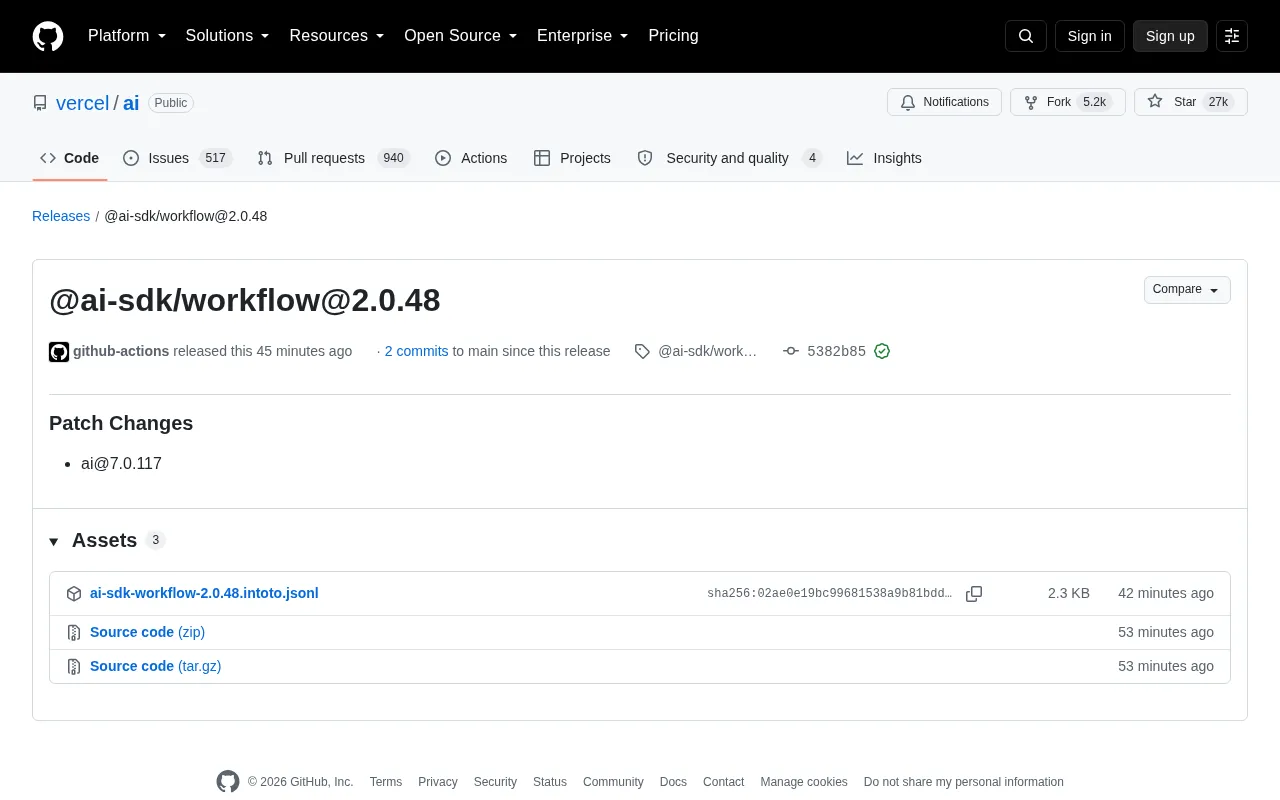1280x800 pixels.
Task: Click the footer GitHub logo
Action: pos(228,782)
